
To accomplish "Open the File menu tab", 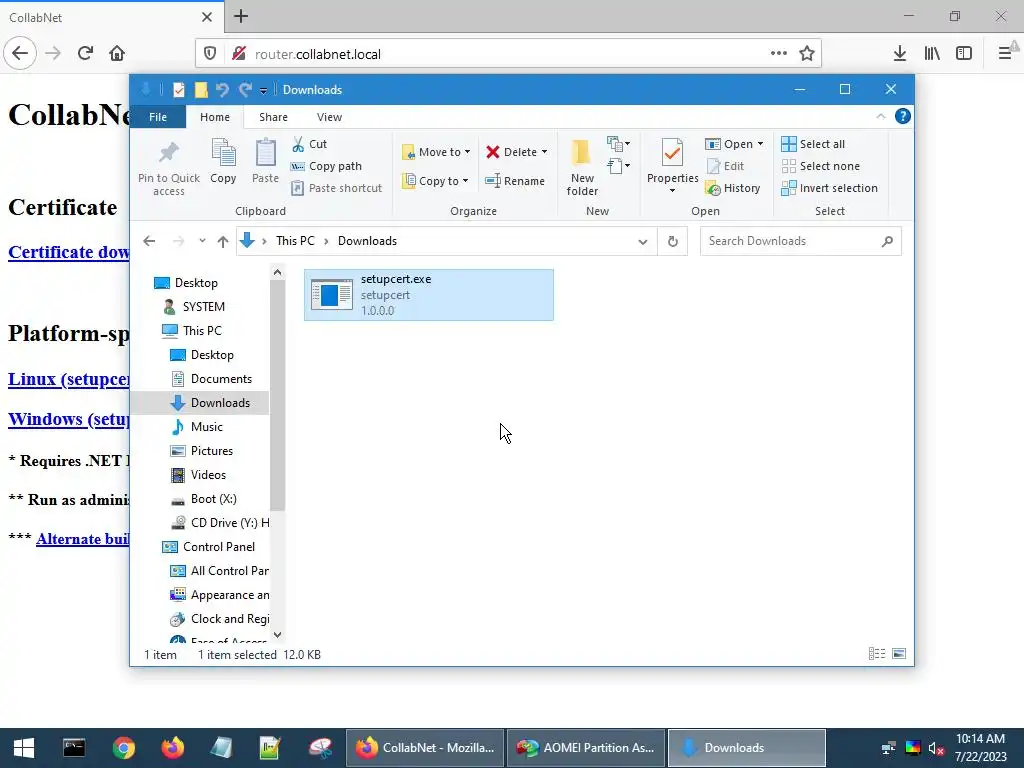I will [x=158, y=117].
